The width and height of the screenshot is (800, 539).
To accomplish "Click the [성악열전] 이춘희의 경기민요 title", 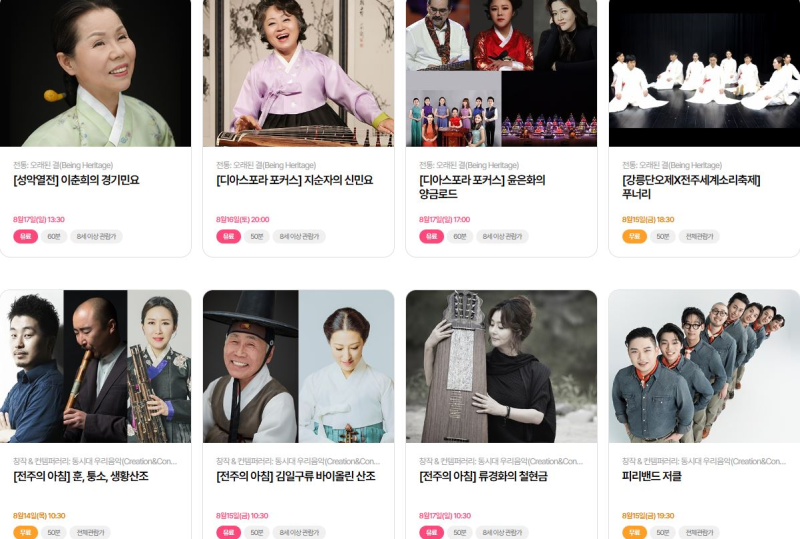I will tap(76, 180).
